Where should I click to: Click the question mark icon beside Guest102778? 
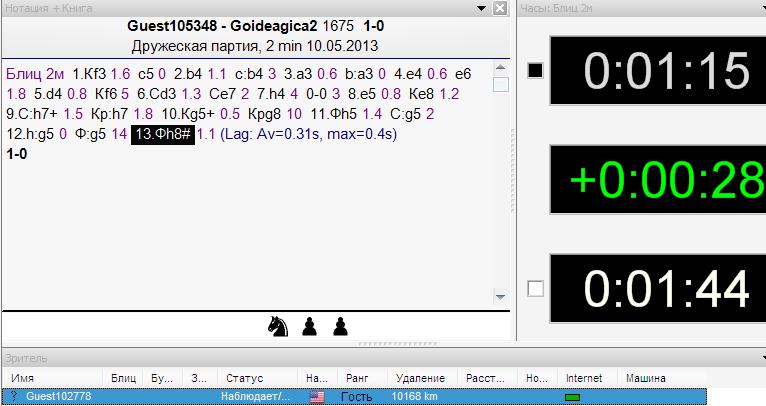click(14, 397)
